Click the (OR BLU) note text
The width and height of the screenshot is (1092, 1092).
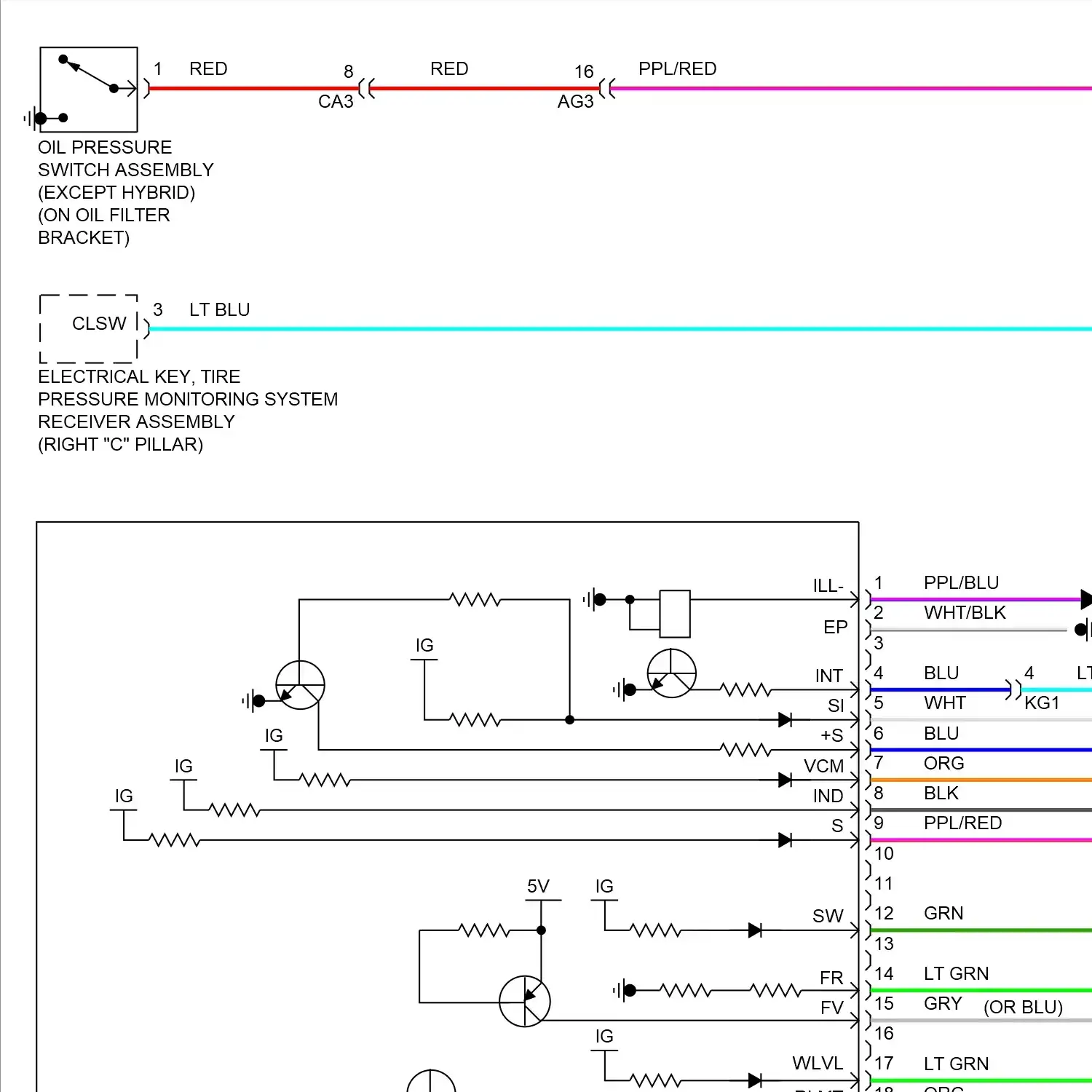[1023, 1007]
